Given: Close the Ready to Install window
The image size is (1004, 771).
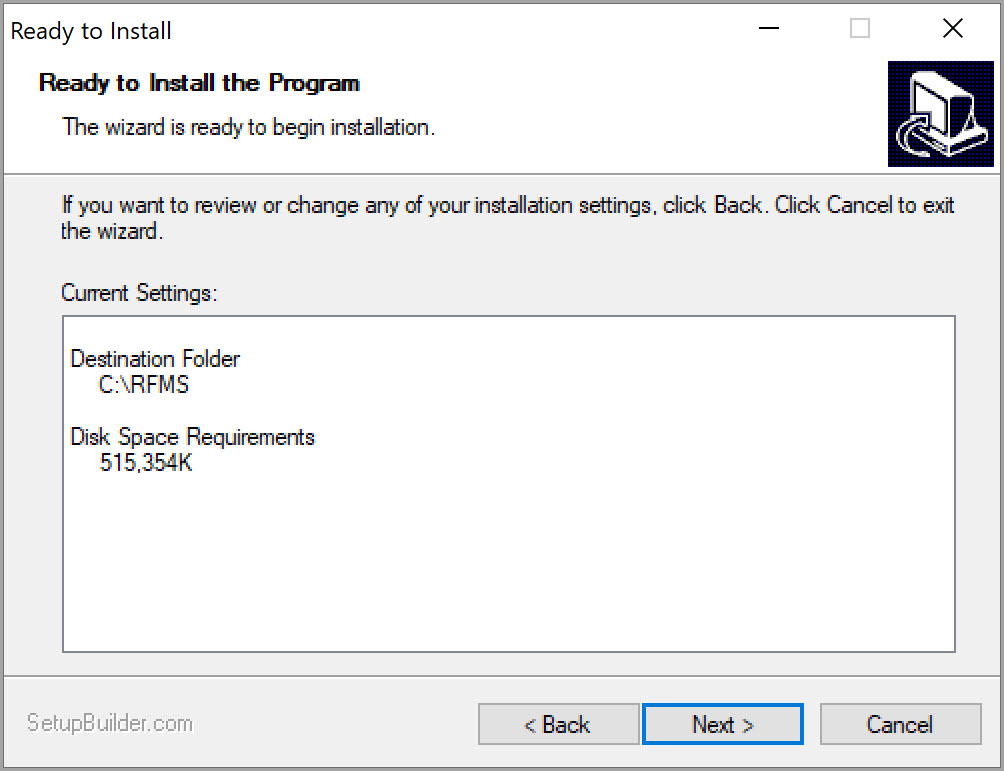Looking at the screenshot, I should pyautogui.click(x=952, y=29).
